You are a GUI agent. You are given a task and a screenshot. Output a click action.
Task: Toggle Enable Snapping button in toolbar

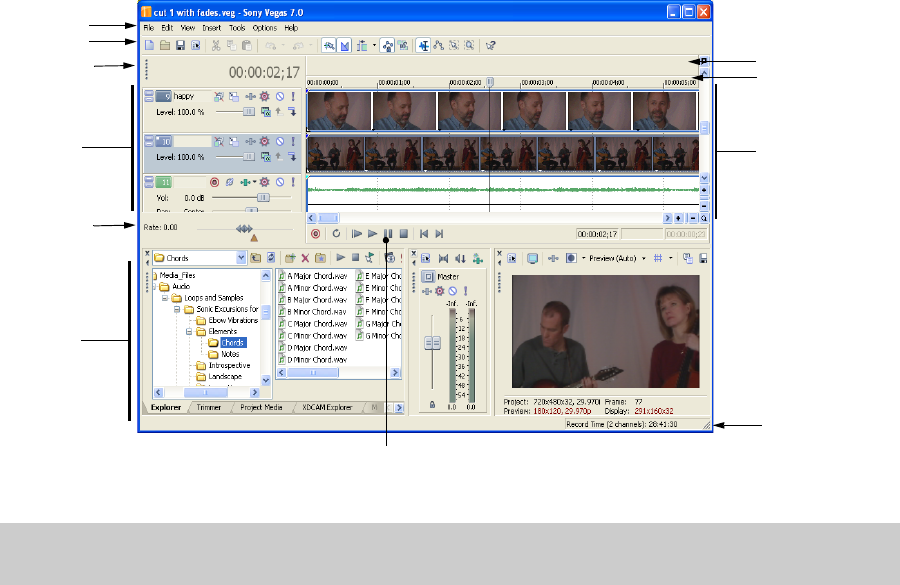(329, 45)
